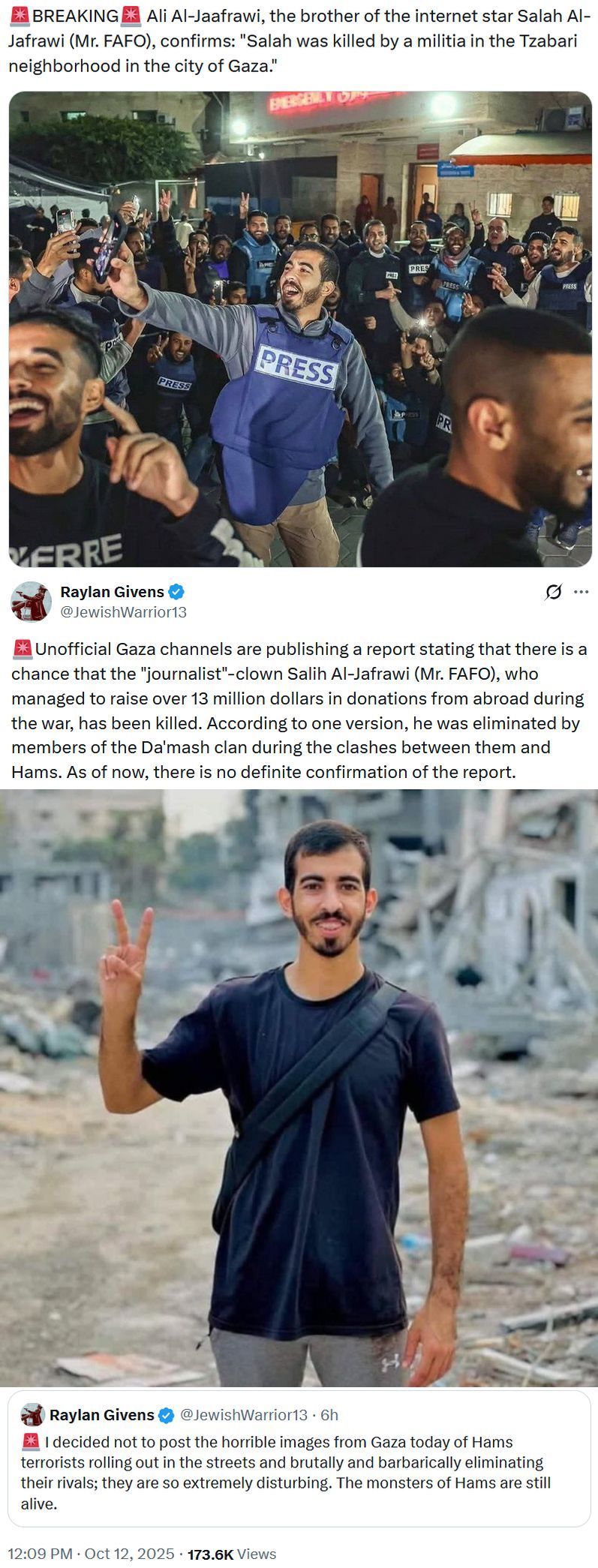This screenshot has height=1568, width=598.
Task: Click the quoted tweet author name Raylan Givens
Action: [x=102, y=1415]
